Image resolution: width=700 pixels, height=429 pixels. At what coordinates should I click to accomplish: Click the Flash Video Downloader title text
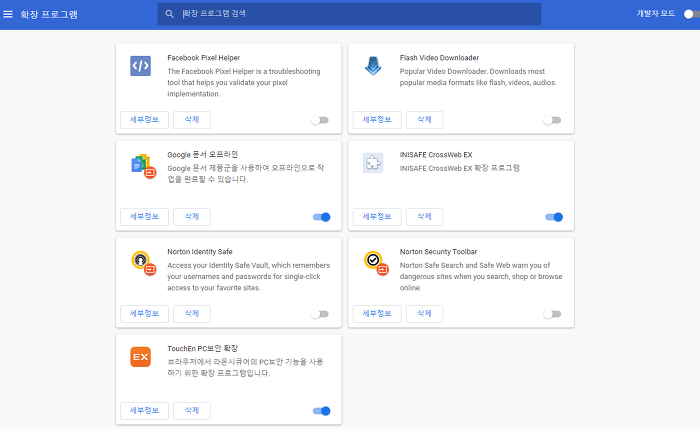[439, 58]
